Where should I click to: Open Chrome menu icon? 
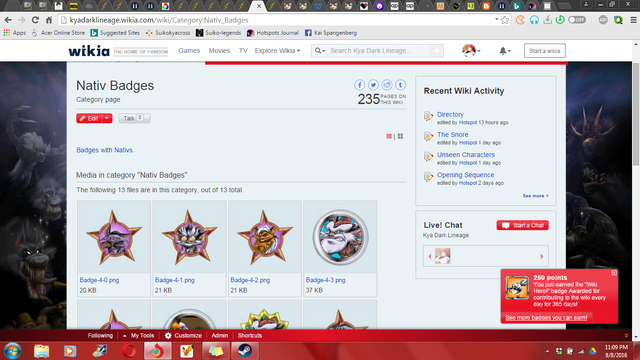[x=633, y=20]
